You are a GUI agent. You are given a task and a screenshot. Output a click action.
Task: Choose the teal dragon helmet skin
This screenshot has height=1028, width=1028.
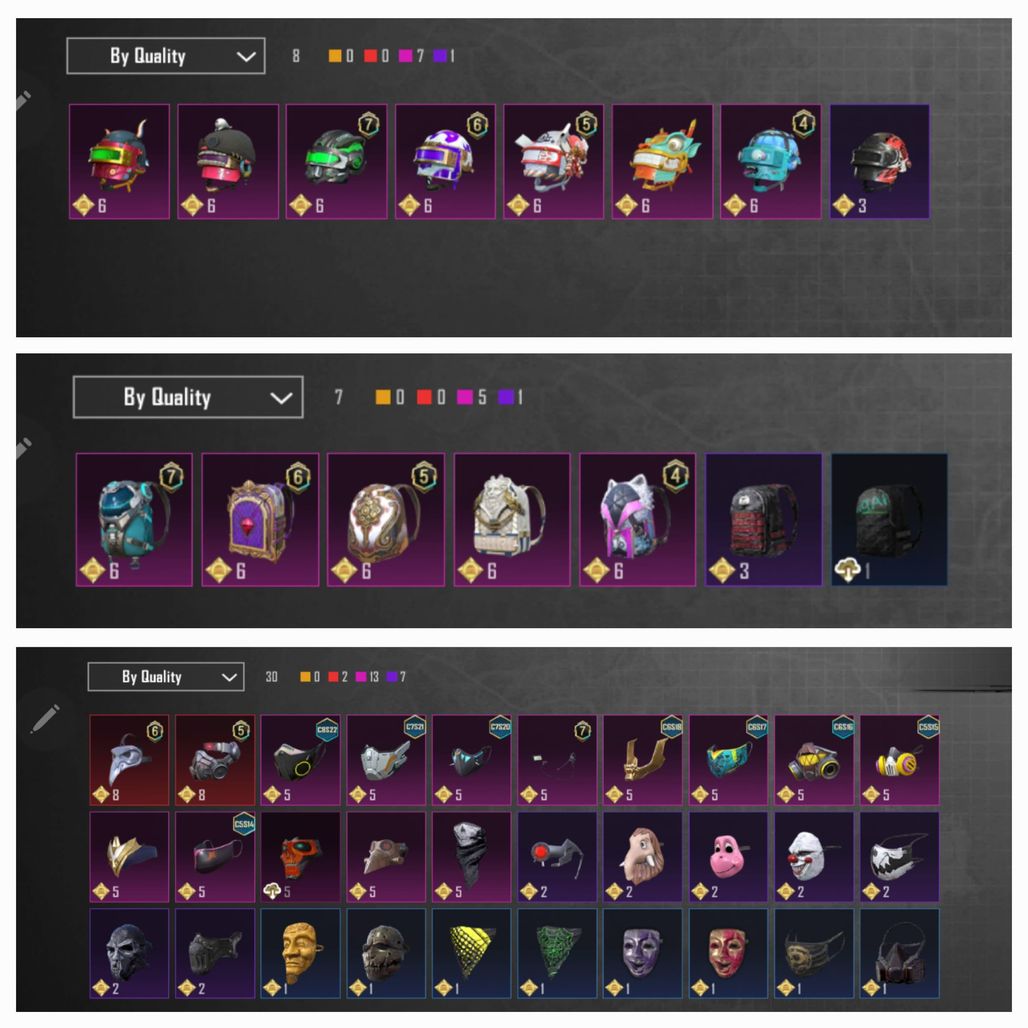pyautogui.click(x=662, y=161)
